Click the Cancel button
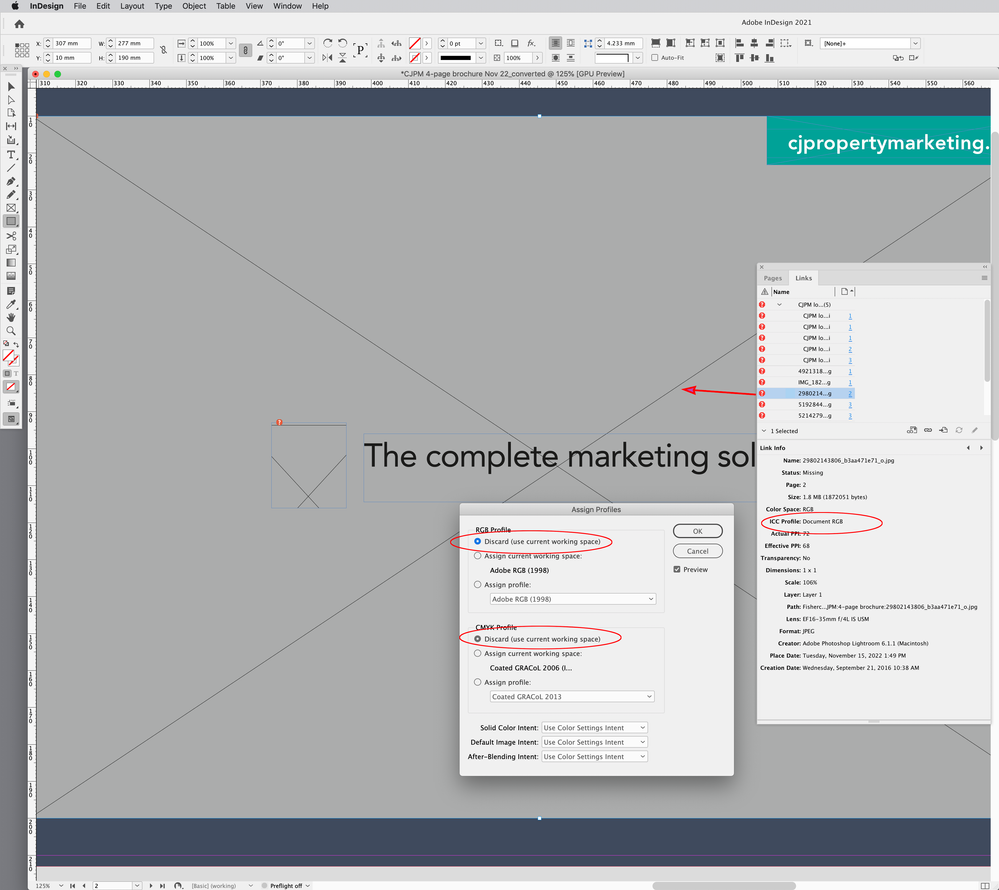This screenshot has height=890, width=999. coord(697,551)
